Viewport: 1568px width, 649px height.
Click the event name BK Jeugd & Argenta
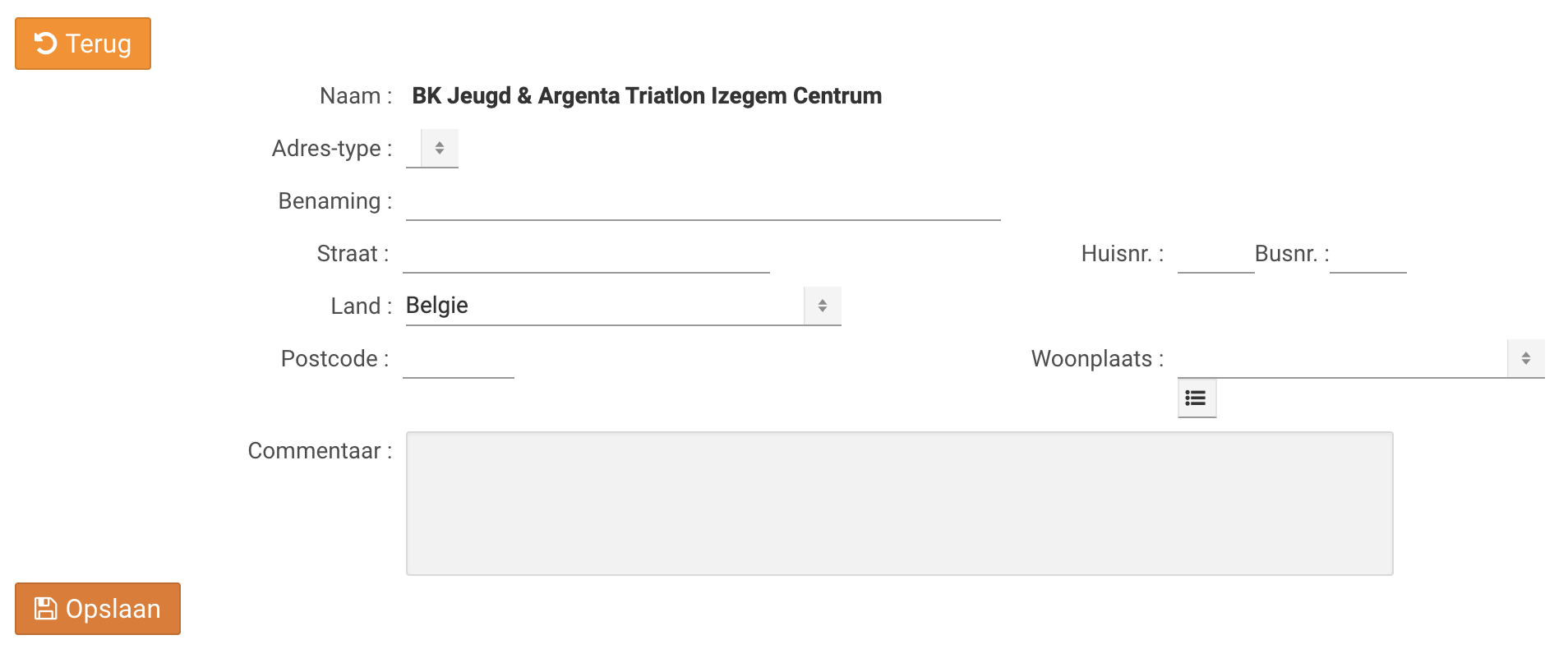(646, 96)
